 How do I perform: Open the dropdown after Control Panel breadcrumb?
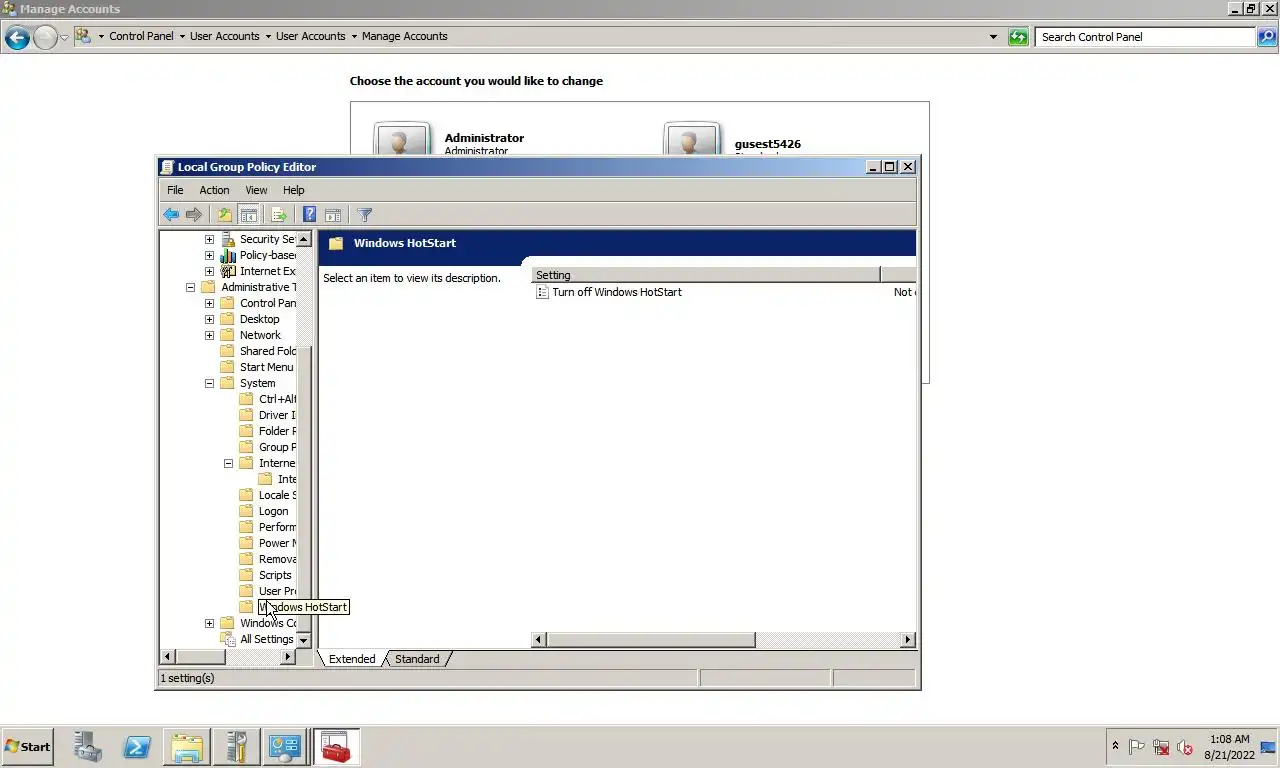pyautogui.click(x=182, y=36)
